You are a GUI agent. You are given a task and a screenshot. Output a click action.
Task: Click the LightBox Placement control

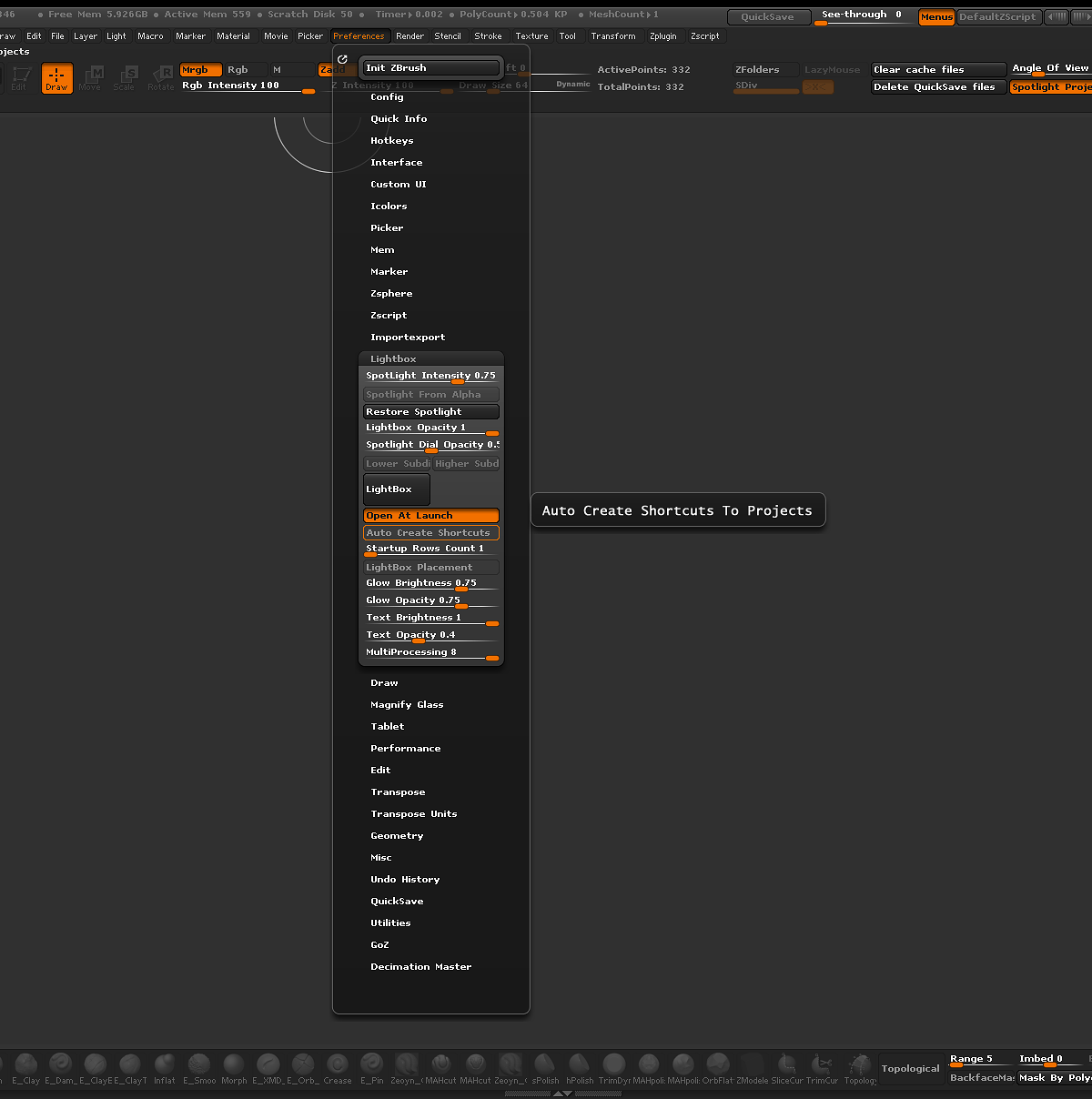[x=431, y=568]
